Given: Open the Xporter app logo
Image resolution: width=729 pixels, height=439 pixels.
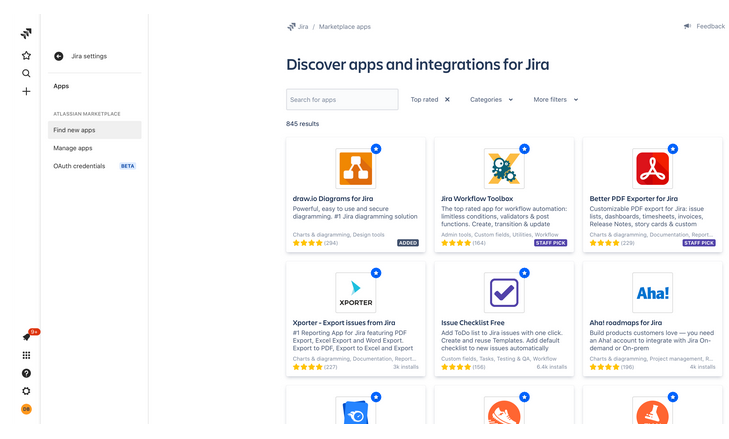Looking at the screenshot, I should tap(356, 293).
